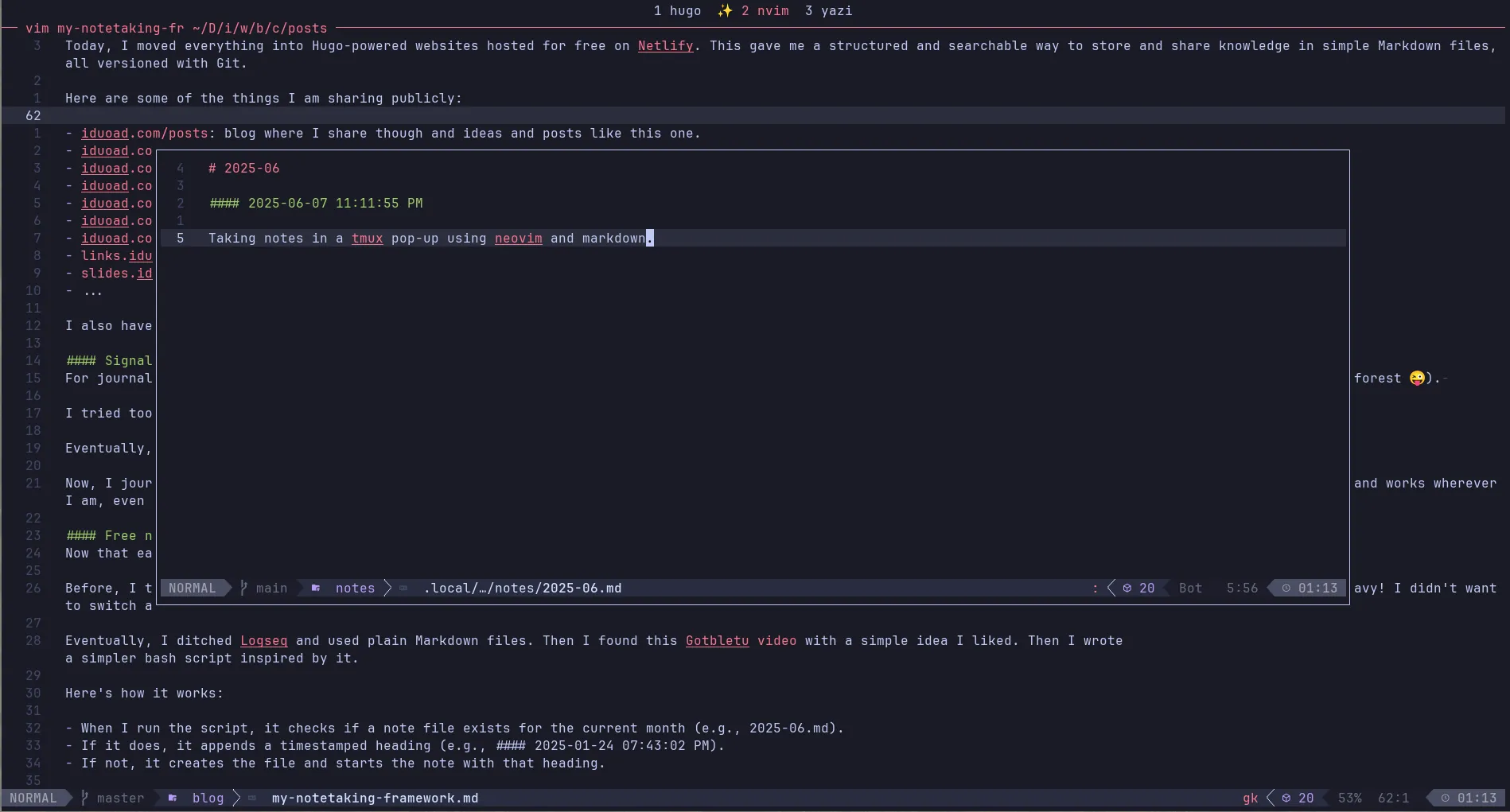
Task: Click the master branch name in bottom statusline
Action: click(x=120, y=798)
